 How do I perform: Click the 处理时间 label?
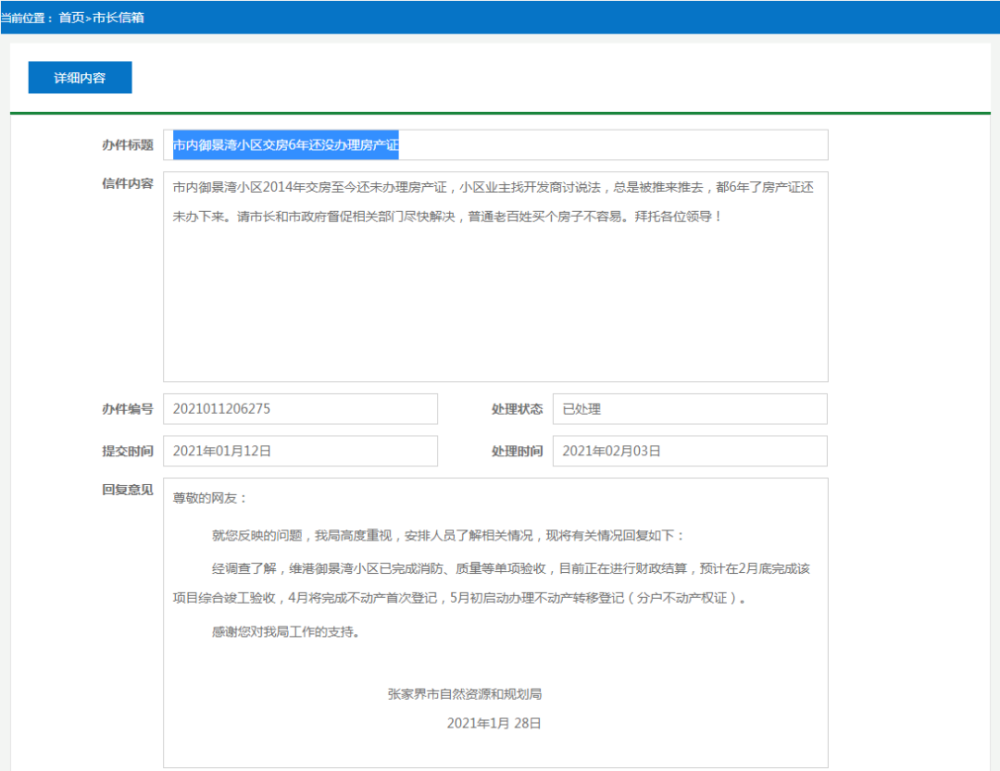(517, 451)
